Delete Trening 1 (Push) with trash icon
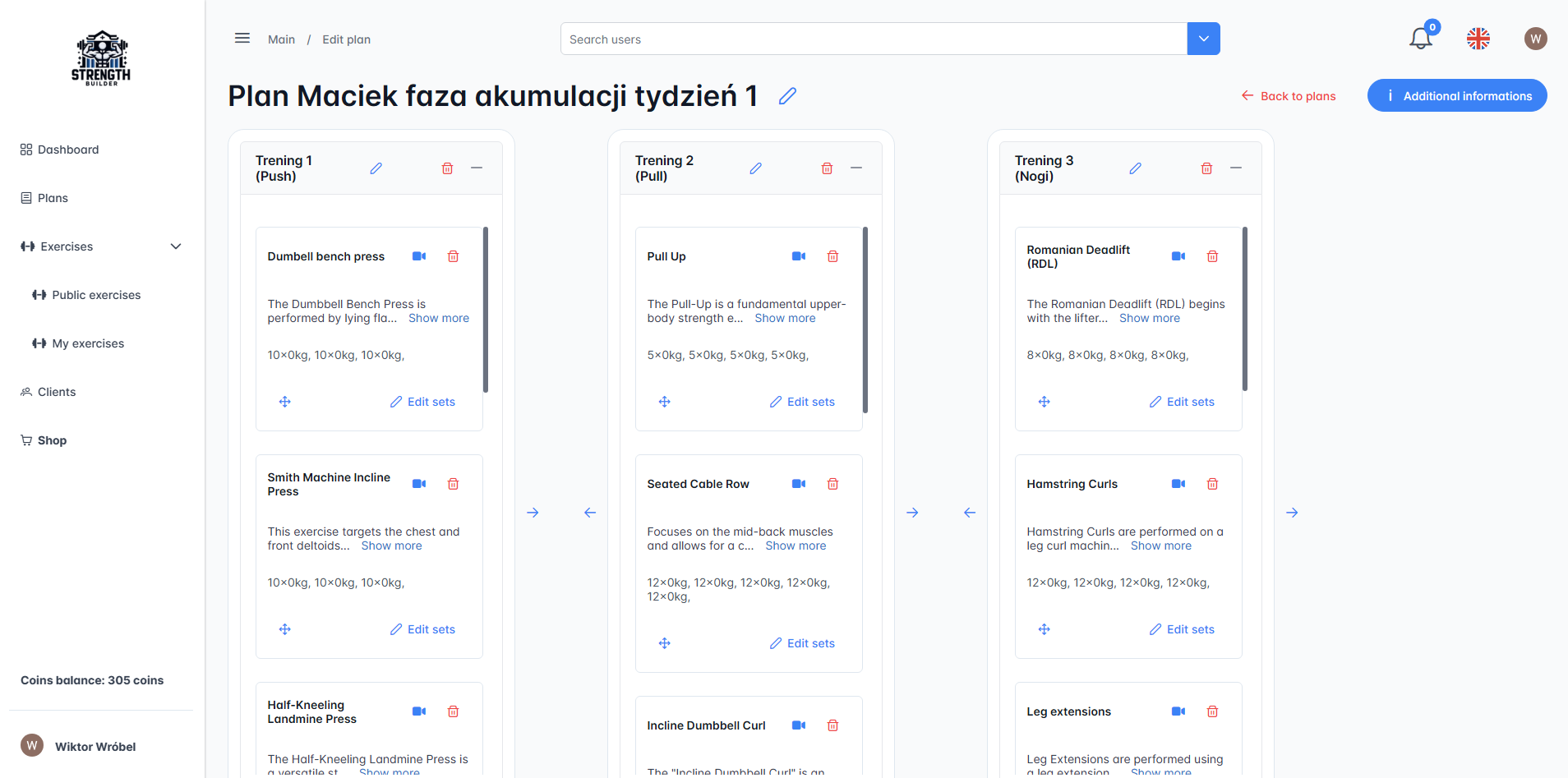The width and height of the screenshot is (1568, 778). pos(447,168)
